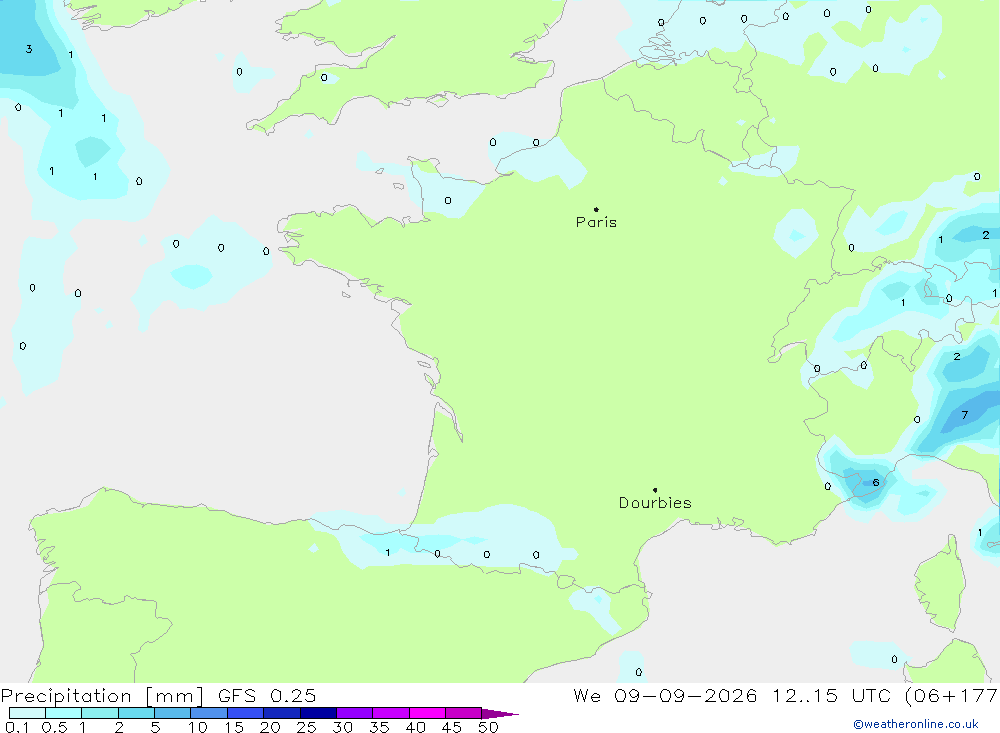Click the Dourbies map label
Viewport: 1000px width, 733px height.
655,503
